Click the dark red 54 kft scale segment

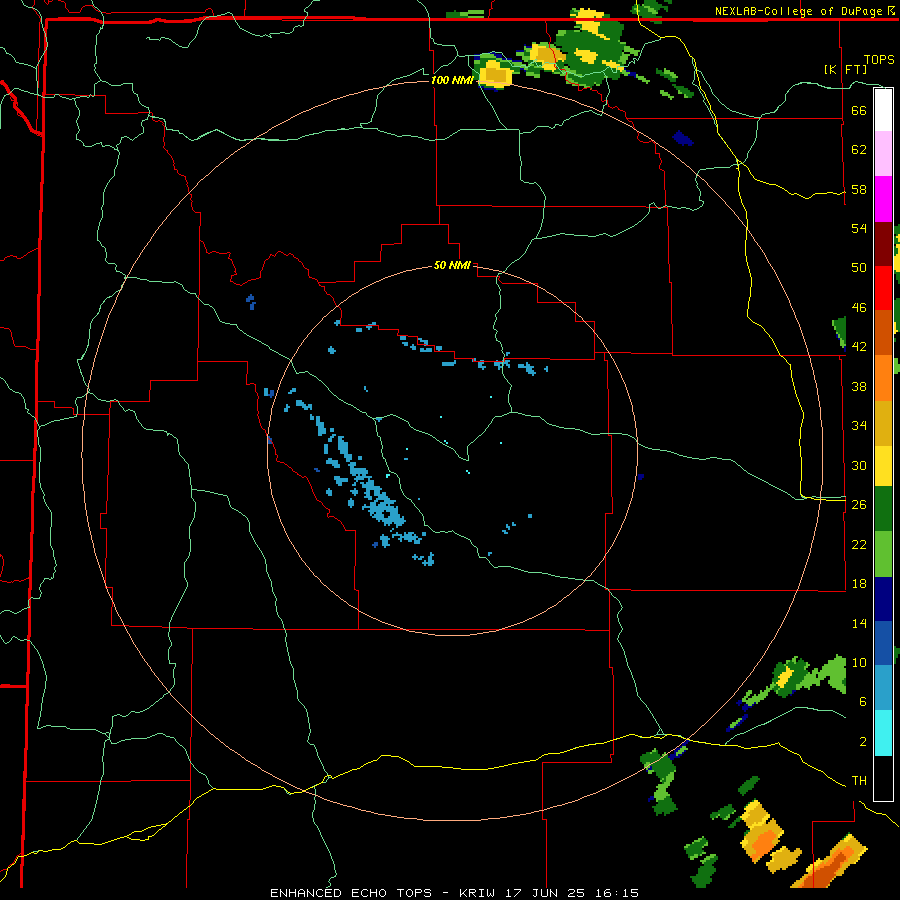click(883, 244)
